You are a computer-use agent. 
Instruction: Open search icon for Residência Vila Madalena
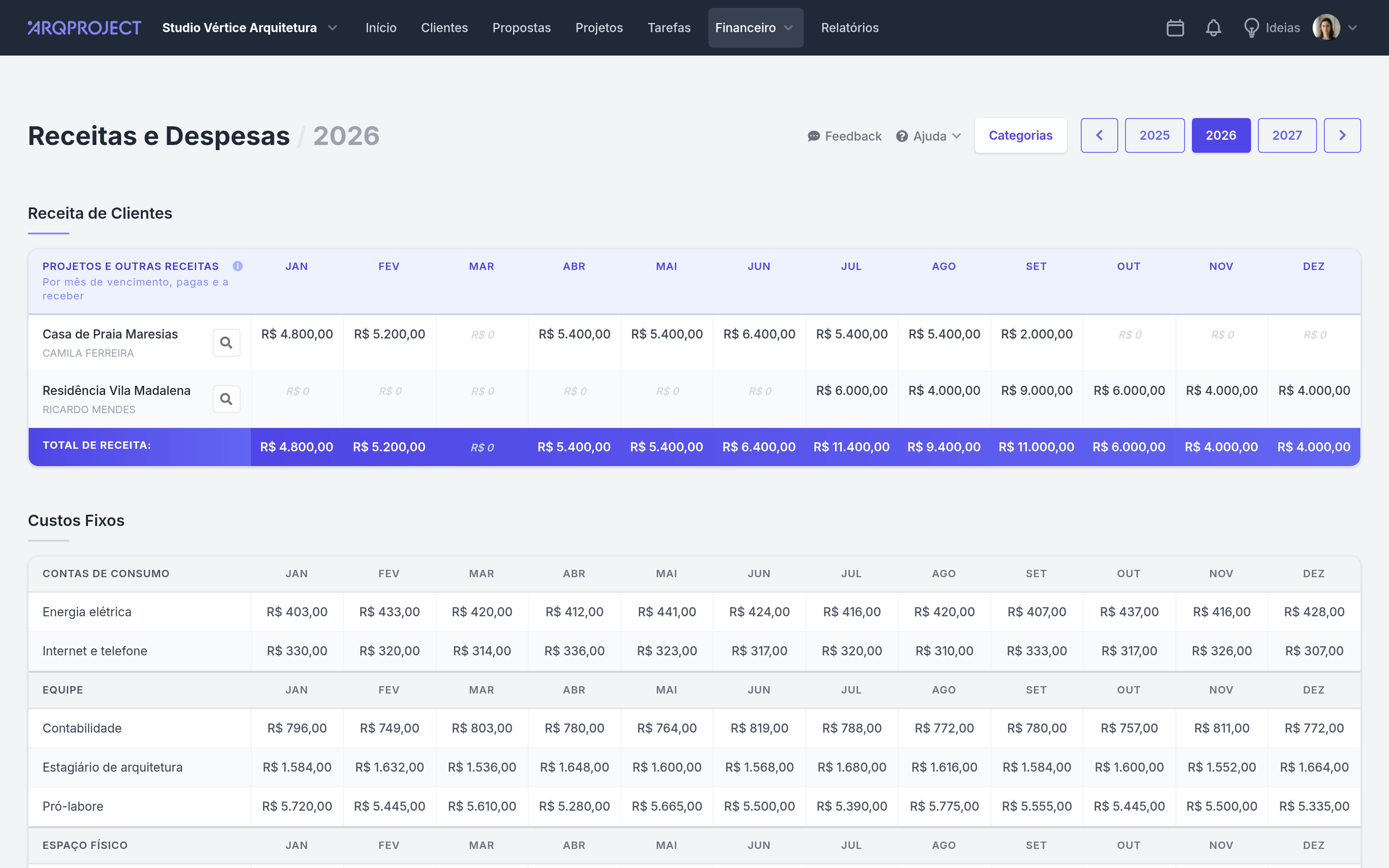click(x=226, y=399)
